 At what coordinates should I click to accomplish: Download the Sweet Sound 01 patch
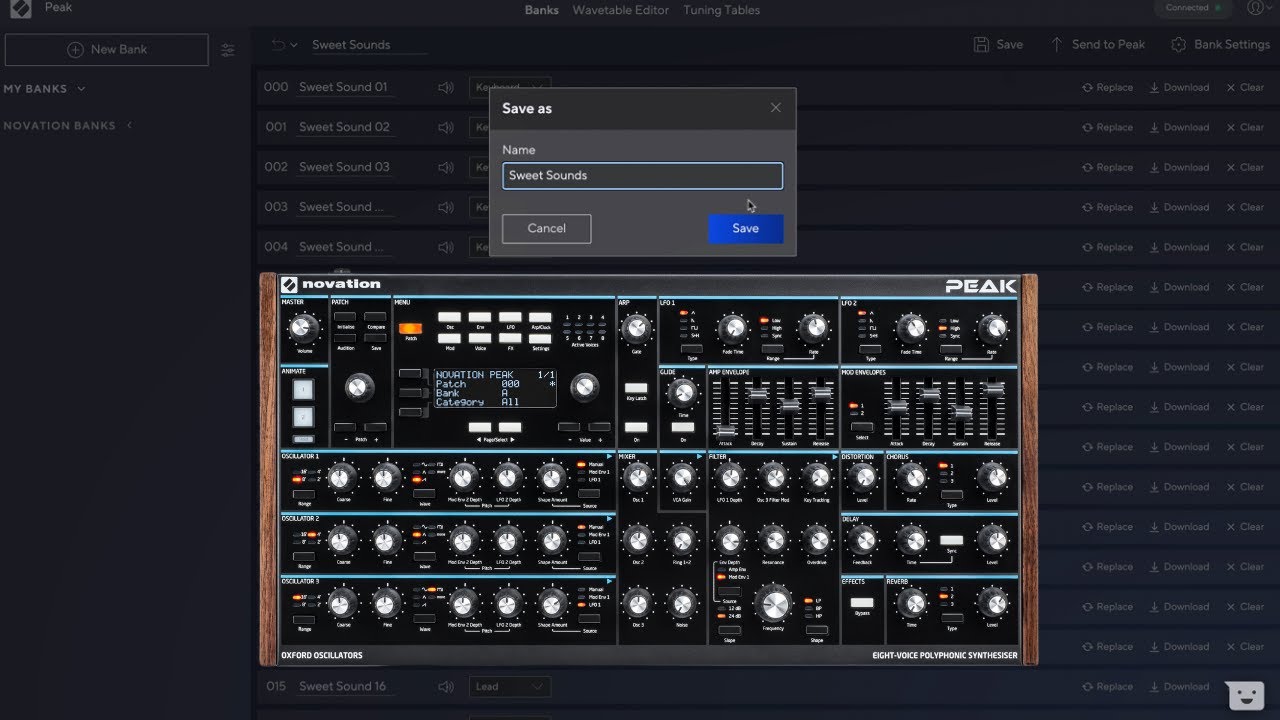[x=1179, y=88]
